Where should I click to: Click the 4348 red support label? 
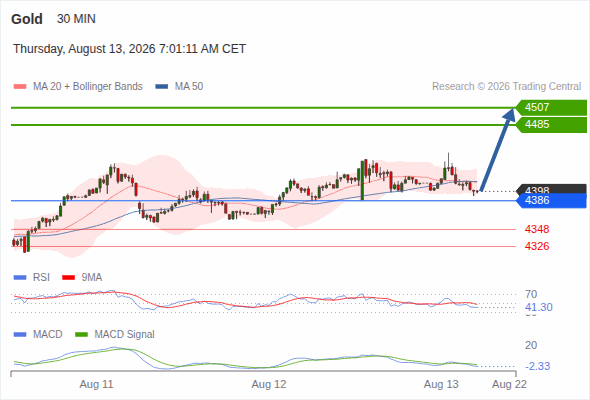537,229
